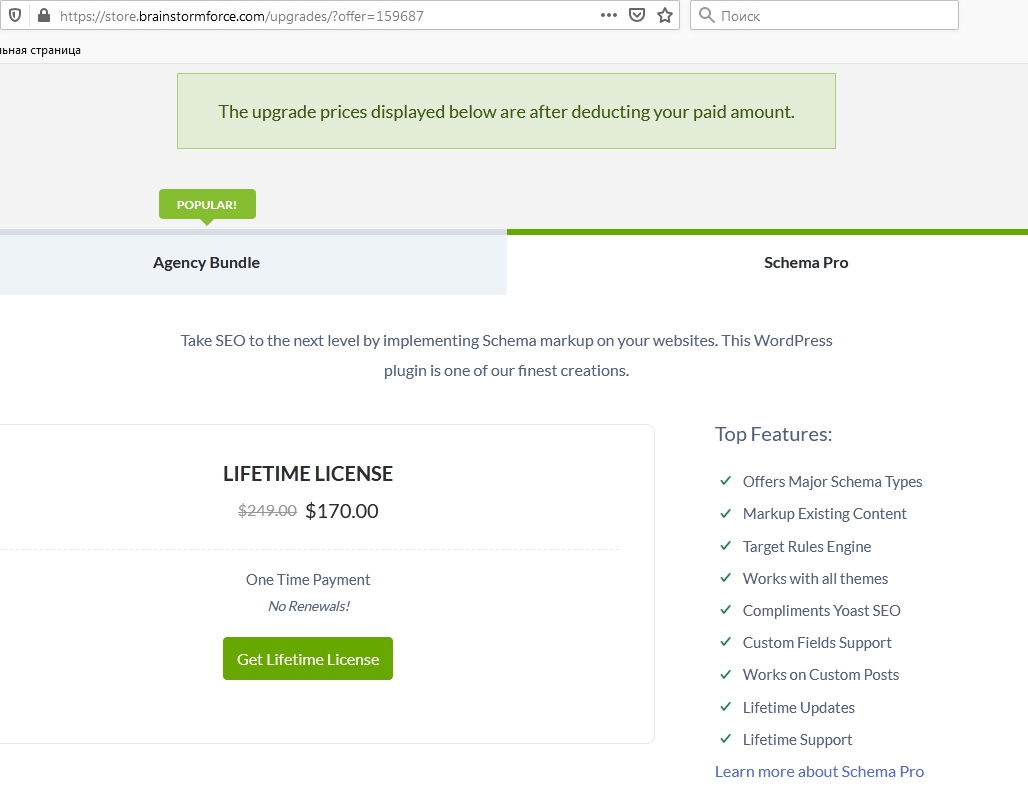Viewport: 1028px width, 792px height.
Task: Open the bookmarks toolbar страница item
Action: tap(40, 50)
